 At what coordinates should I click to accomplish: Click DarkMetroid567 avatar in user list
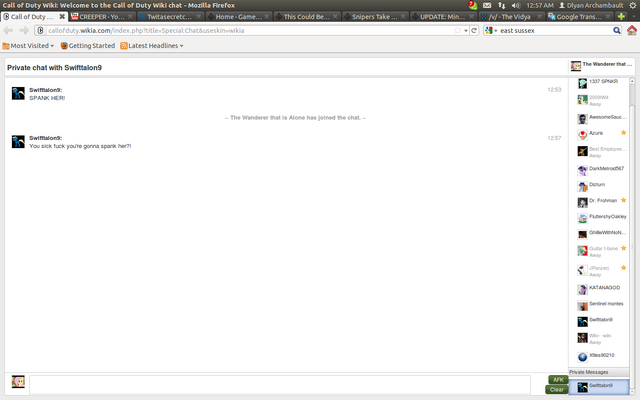(x=582, y=171)
